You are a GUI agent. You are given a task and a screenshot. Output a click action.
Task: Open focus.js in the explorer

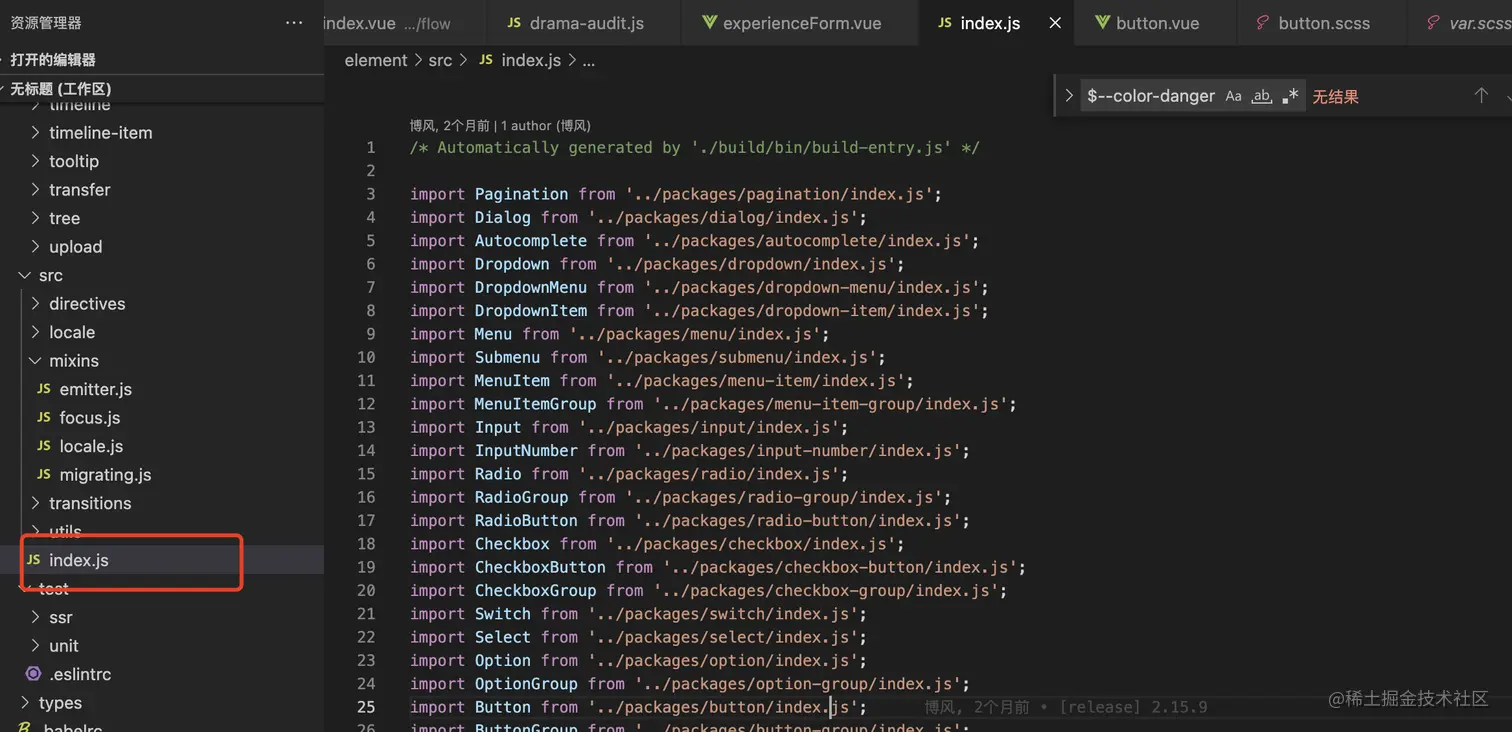click(x=89, y=417)
